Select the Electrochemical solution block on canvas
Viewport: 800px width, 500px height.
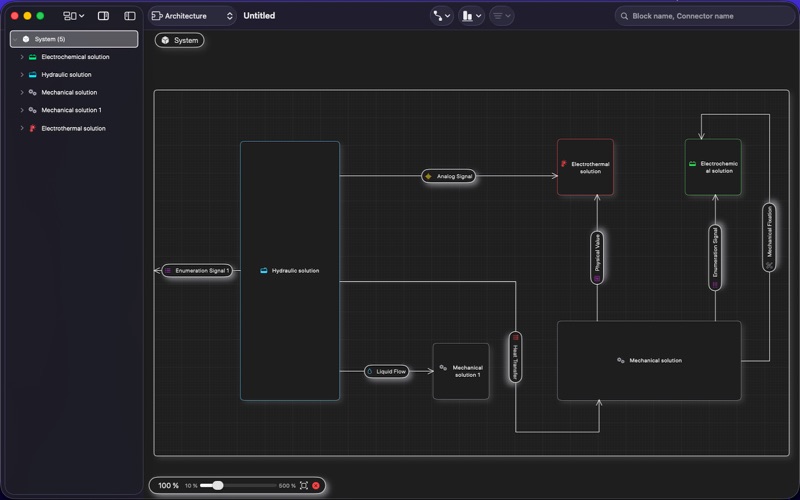(x=713, y=167)
